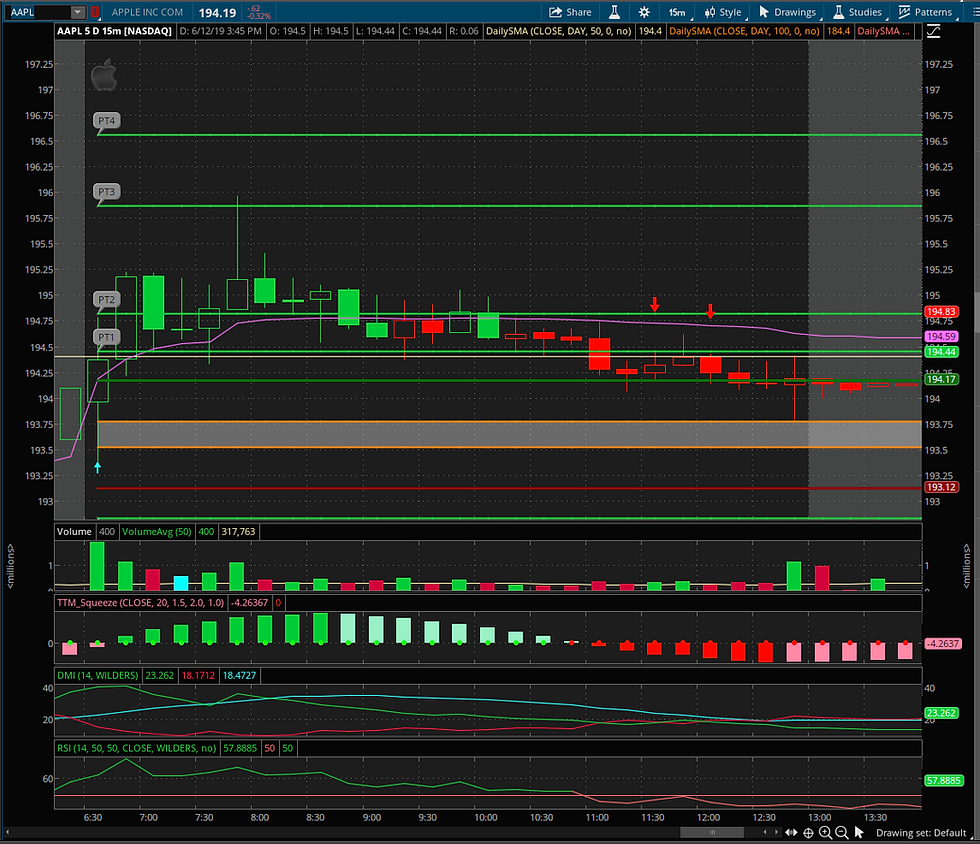Viewport: 980px width, 844px height.
Task: Click the scroll left arrow
Action: [765, 832]
